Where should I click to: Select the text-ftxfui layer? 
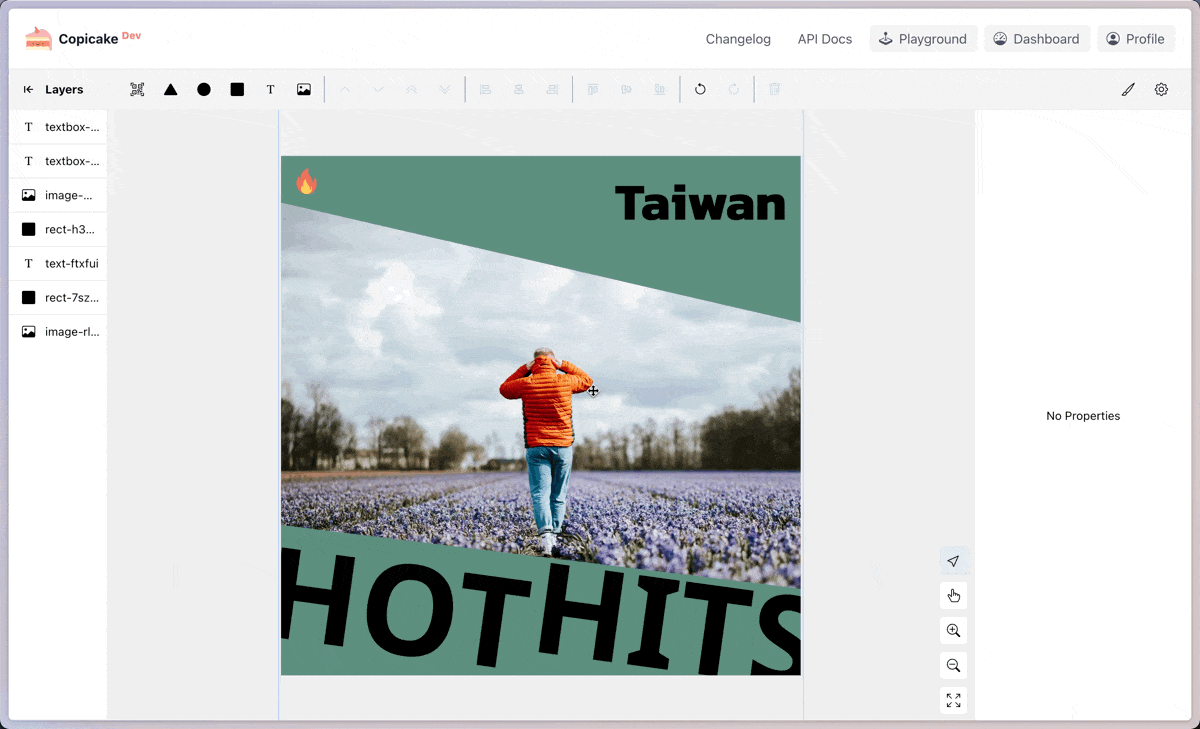pyautogui.click(x=58, y=263)
